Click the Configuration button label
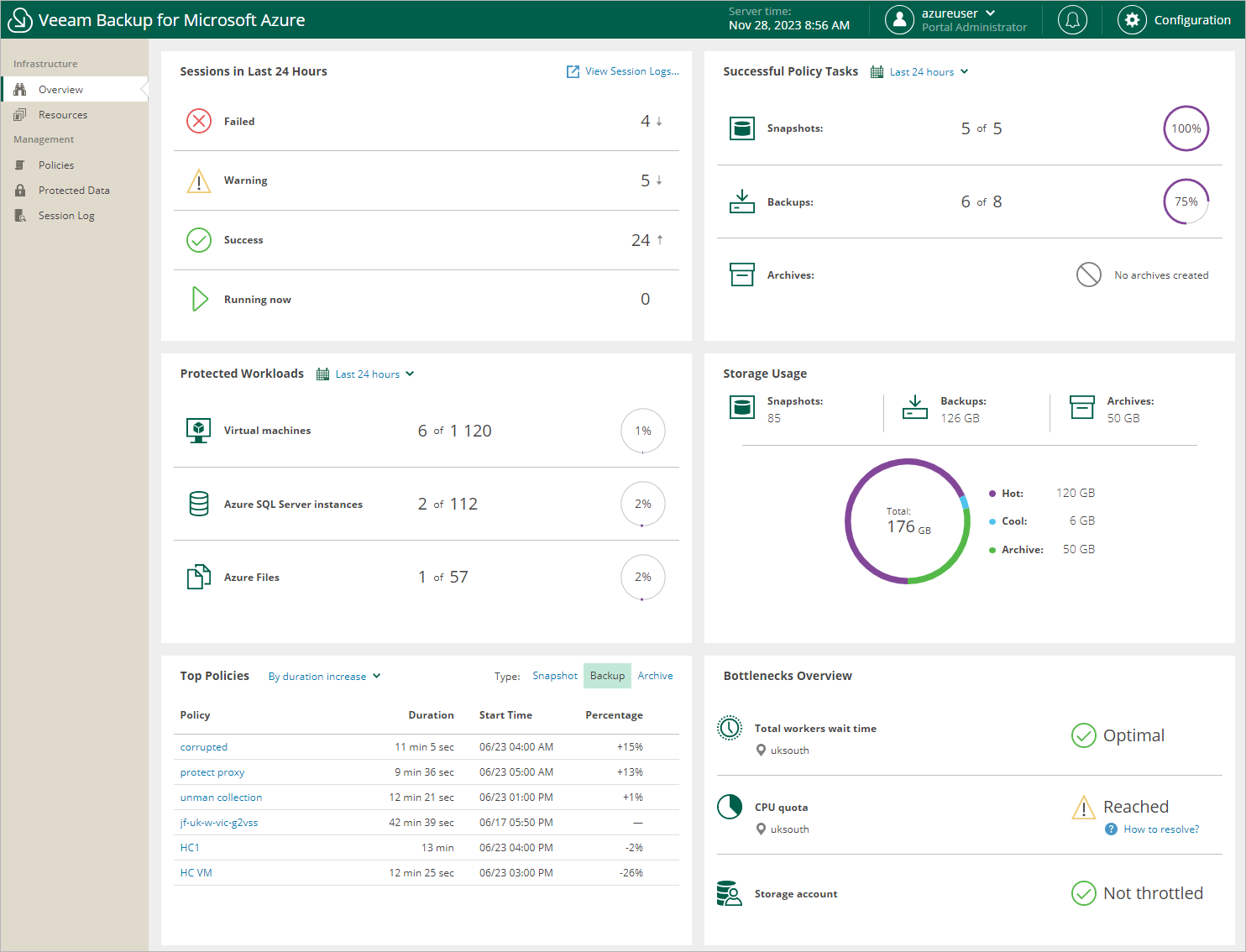 pos(1192,20)
